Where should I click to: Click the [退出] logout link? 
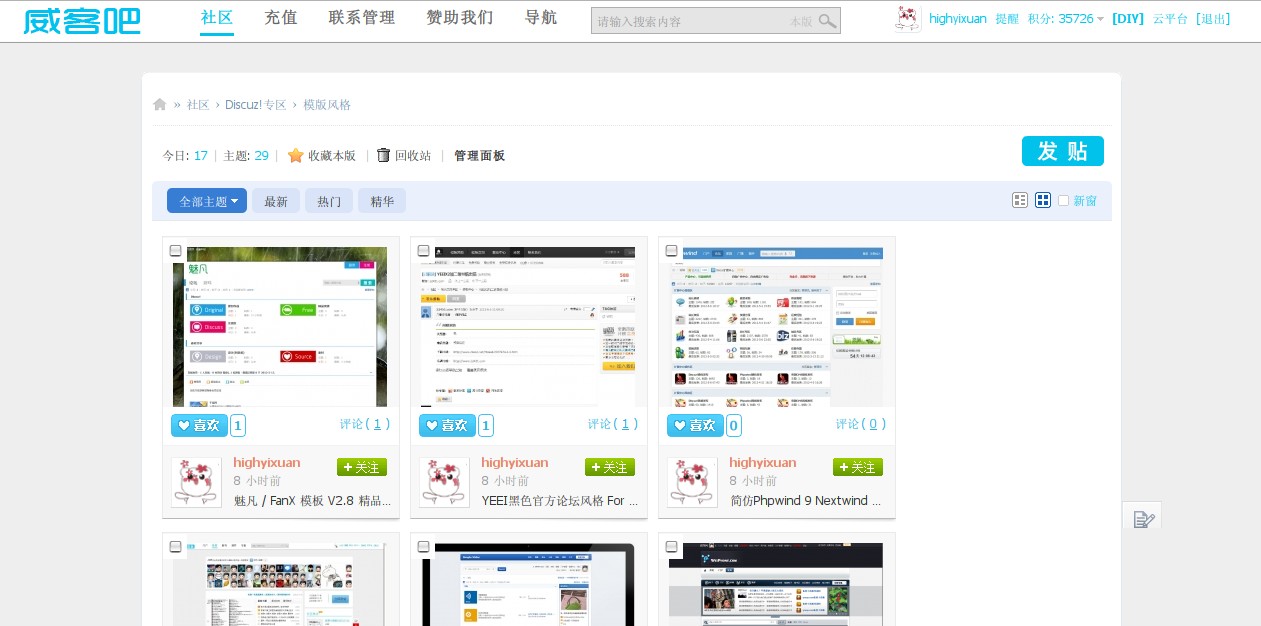(1213, 18)
